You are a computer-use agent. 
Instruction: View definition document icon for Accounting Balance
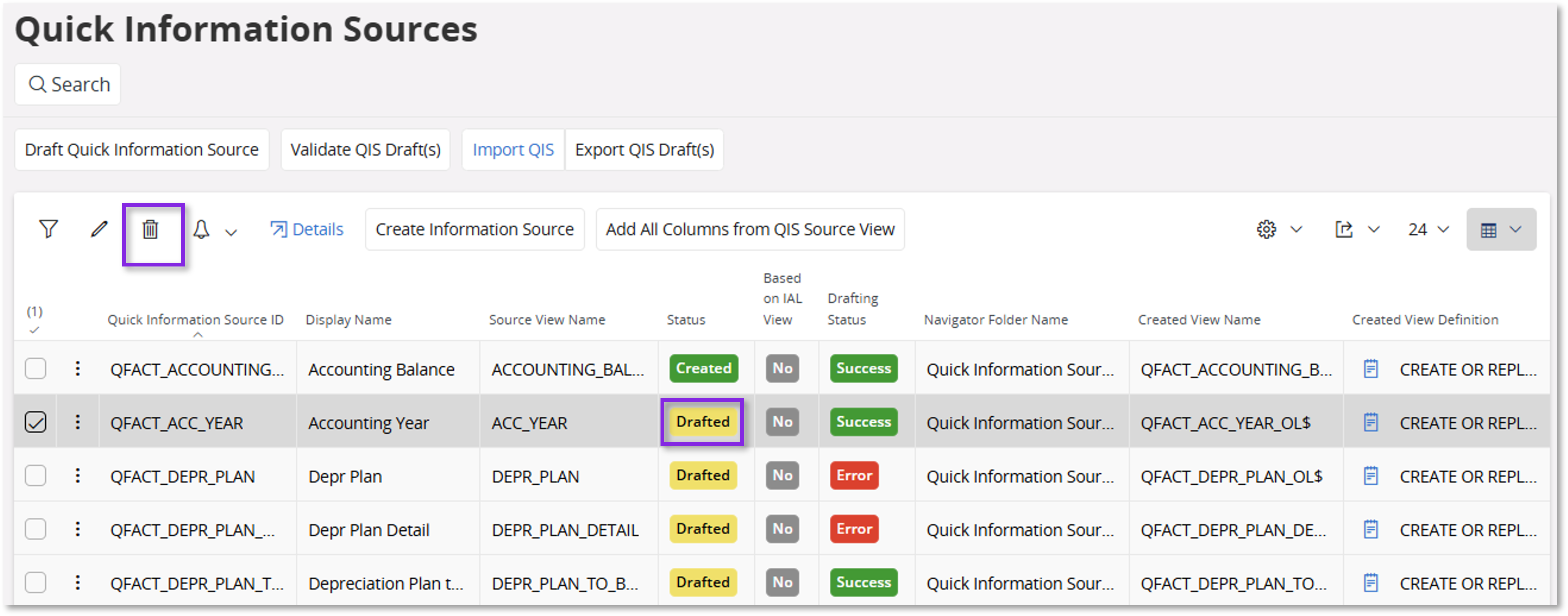pyautogui.click(x=1370, y=368)
